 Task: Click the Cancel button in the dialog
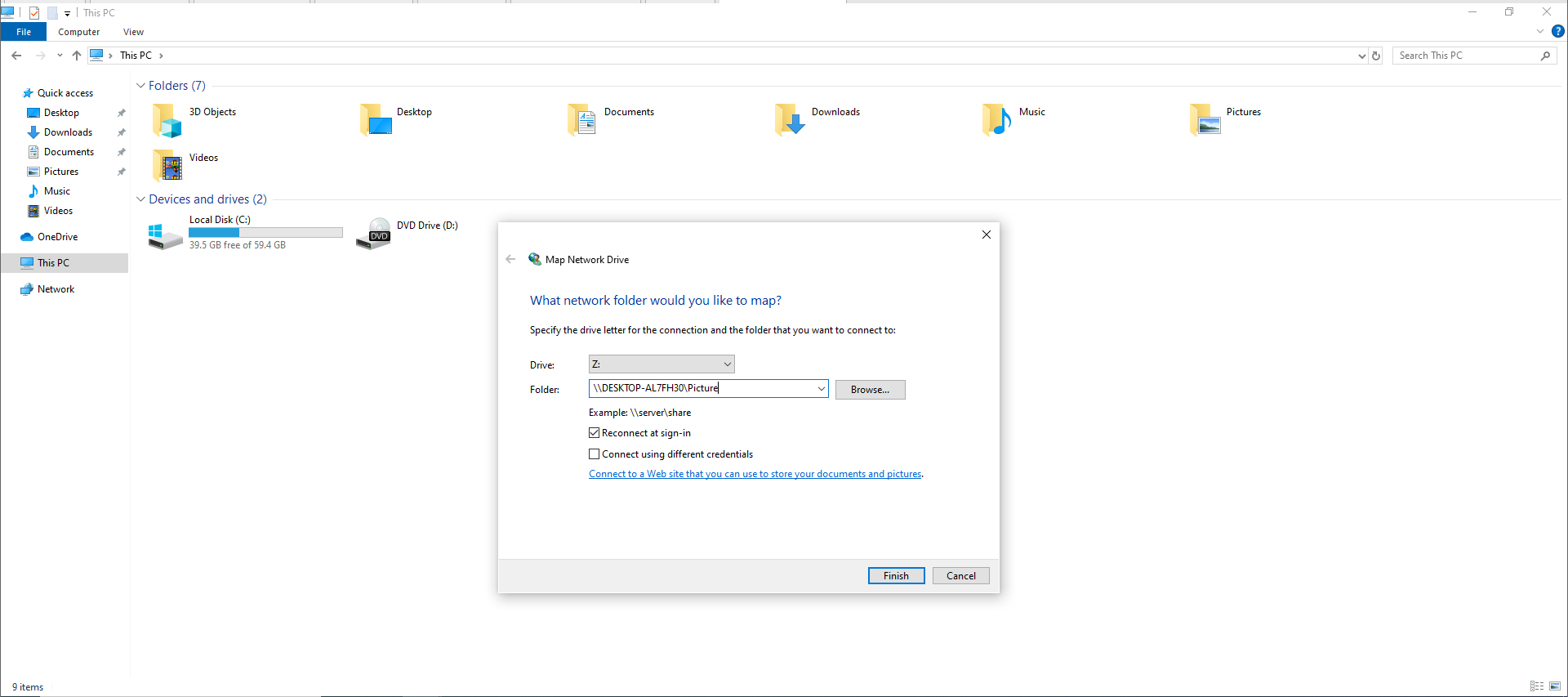(961, 576)
